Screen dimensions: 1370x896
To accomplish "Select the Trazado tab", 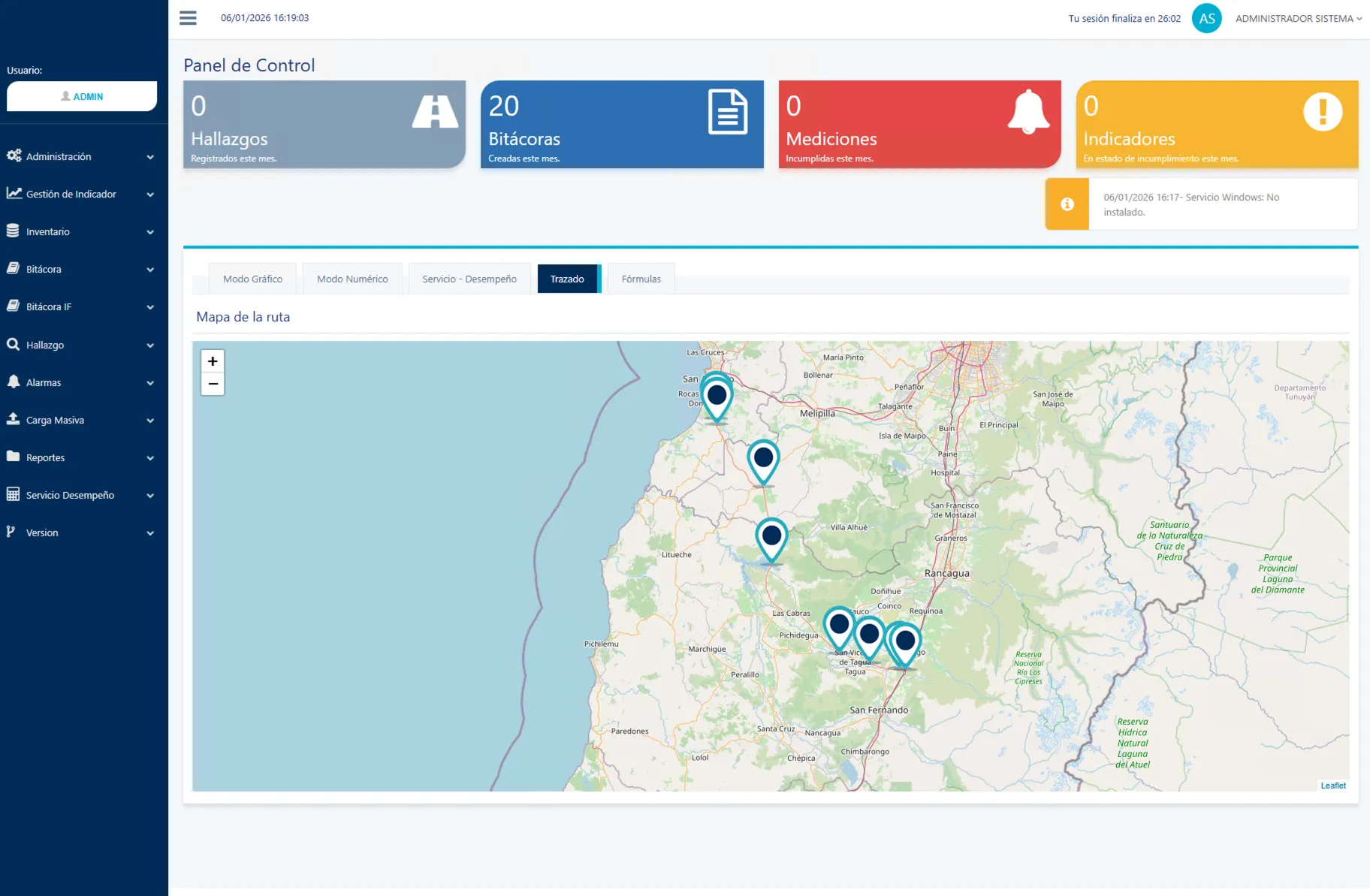I will pyautogui.click(x=568, y=279).
